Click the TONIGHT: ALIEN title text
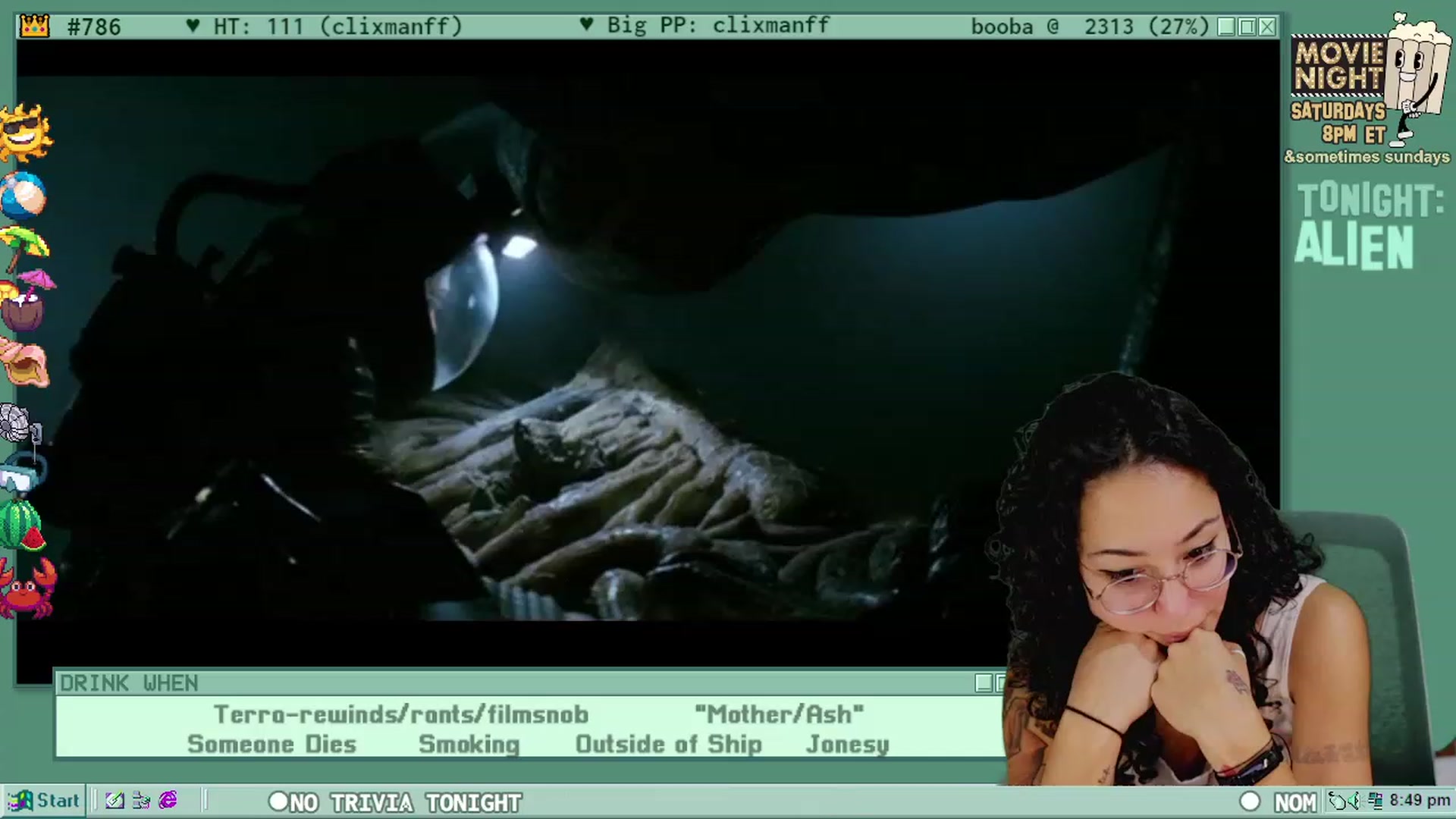 (x=1369, y=225)
